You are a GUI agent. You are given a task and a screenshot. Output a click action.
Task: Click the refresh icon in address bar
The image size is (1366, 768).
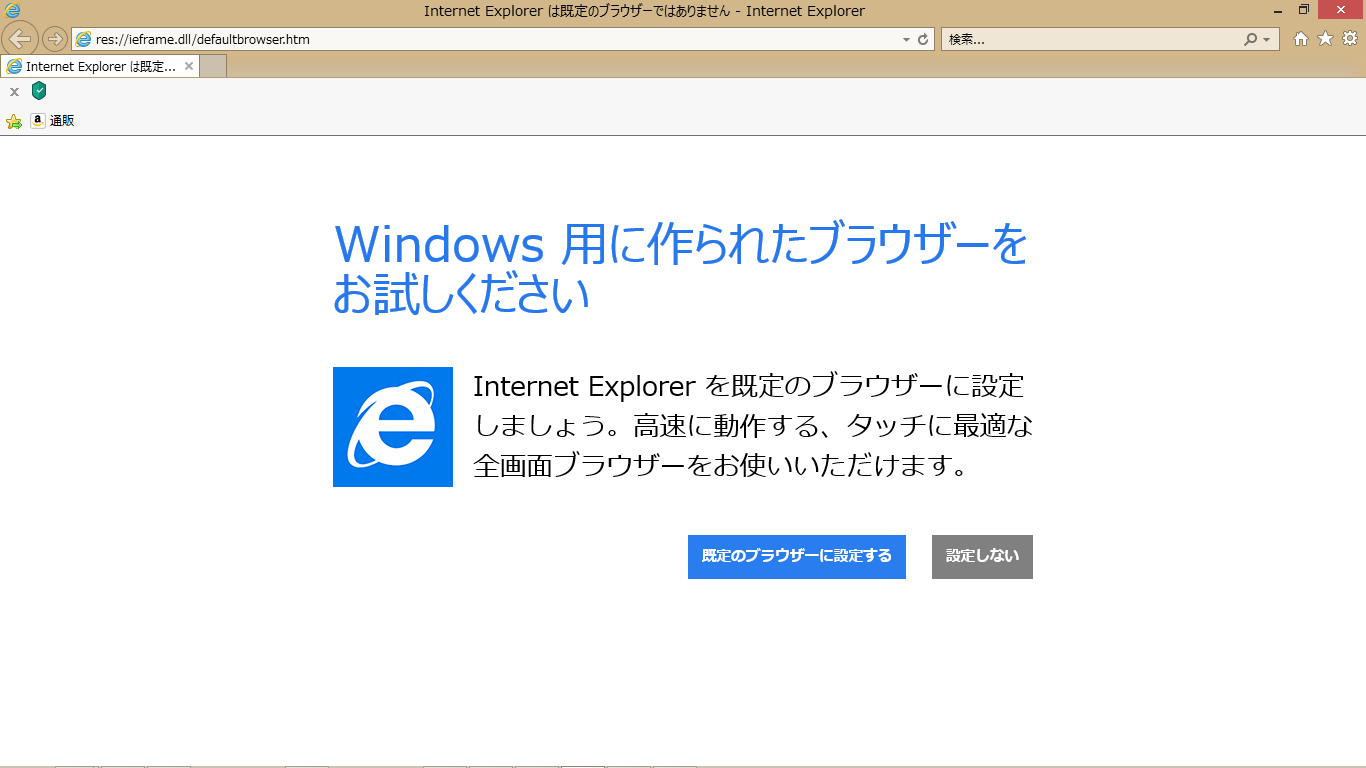(x=923, y=40)
